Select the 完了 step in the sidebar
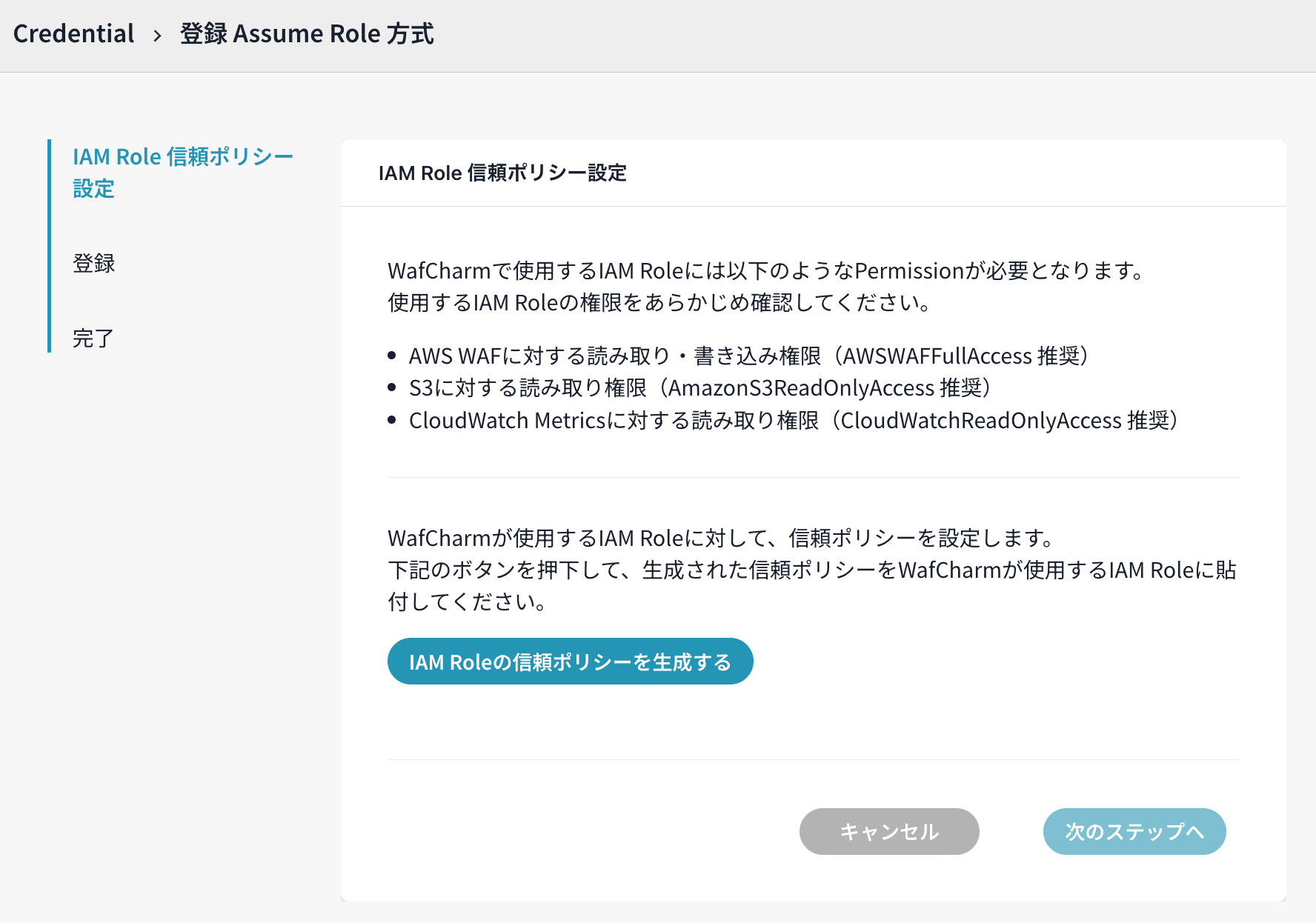1316x923 pixels. pyautogui.click(x=93, y=339)
